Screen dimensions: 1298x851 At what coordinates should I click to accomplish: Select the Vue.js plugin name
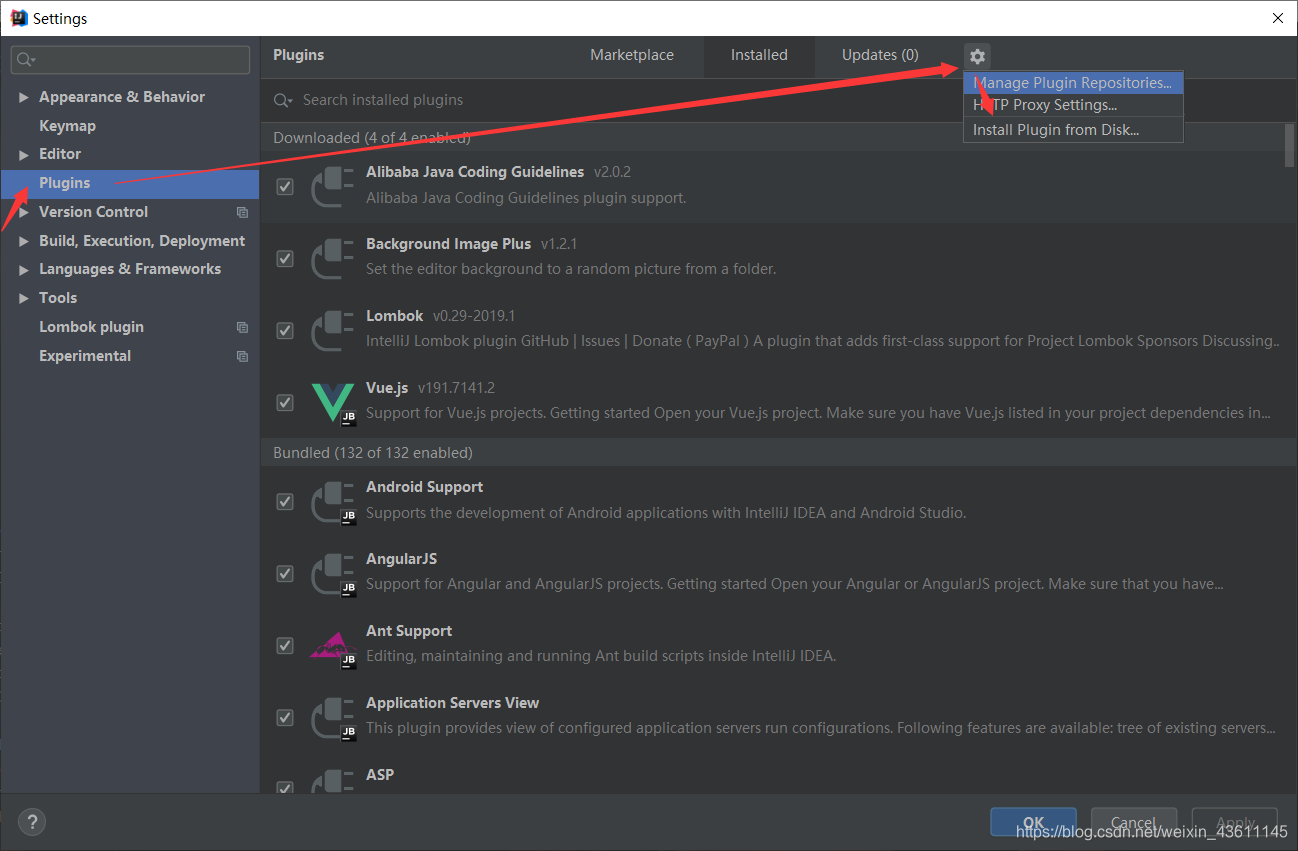click(387, 388)
